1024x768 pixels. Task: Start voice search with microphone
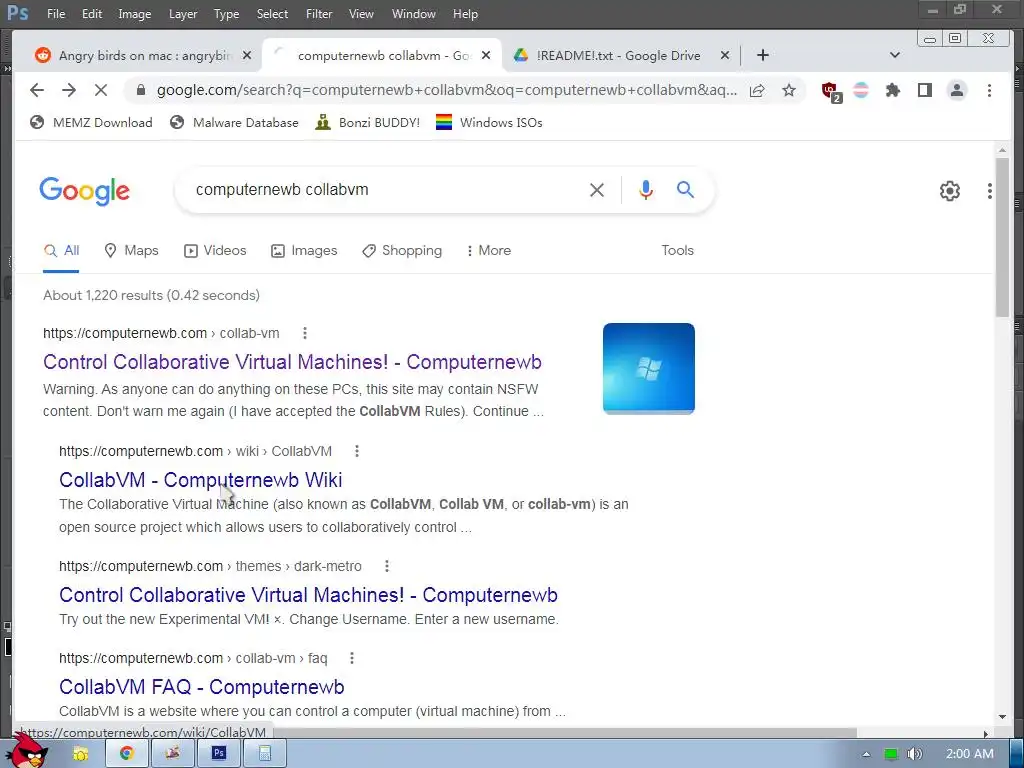646,190
